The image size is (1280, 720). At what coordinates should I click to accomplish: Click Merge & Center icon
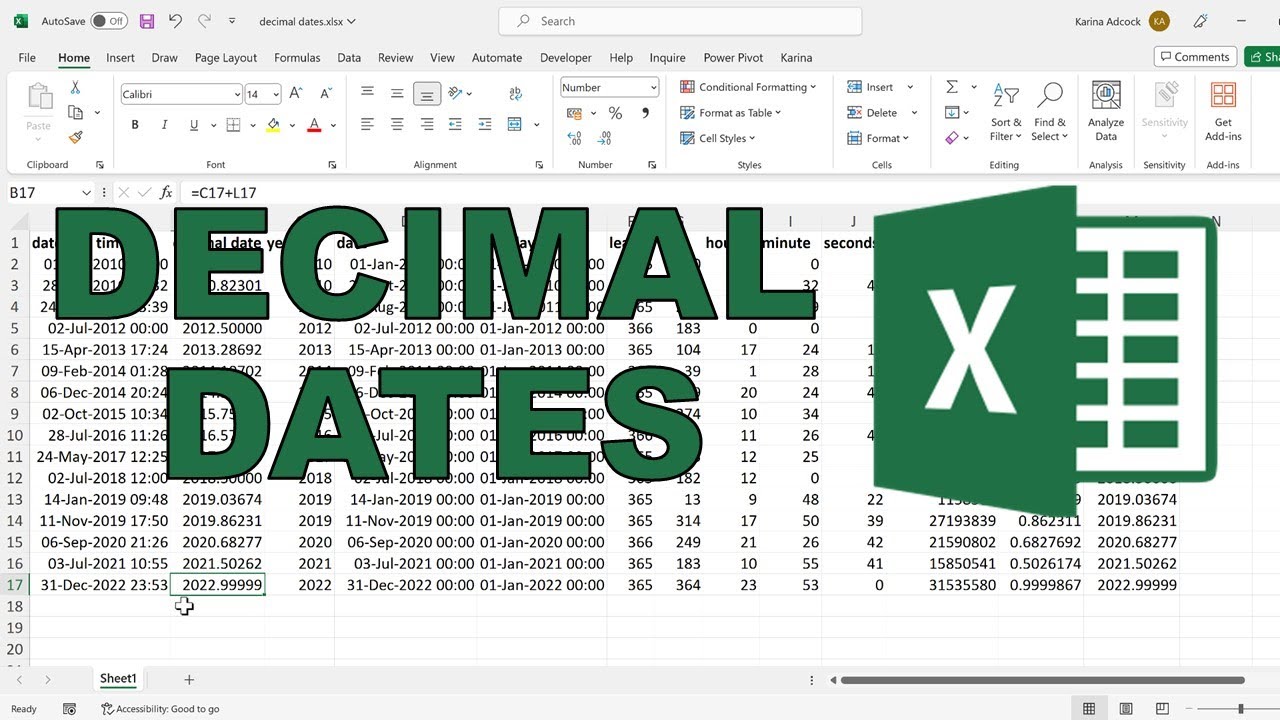coord(515,125)
